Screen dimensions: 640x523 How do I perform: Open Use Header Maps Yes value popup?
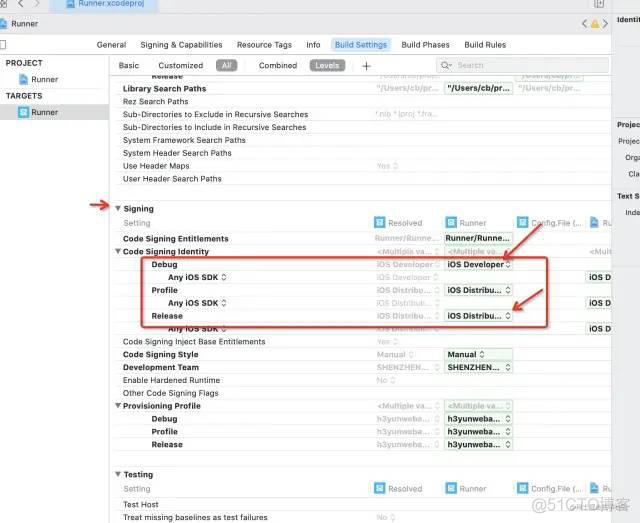coord(387,166)
